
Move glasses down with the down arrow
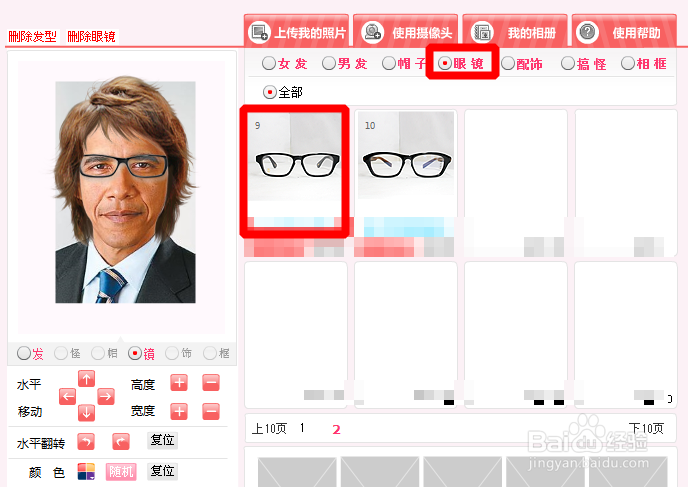pyautogui.click(x=86, y=413)
